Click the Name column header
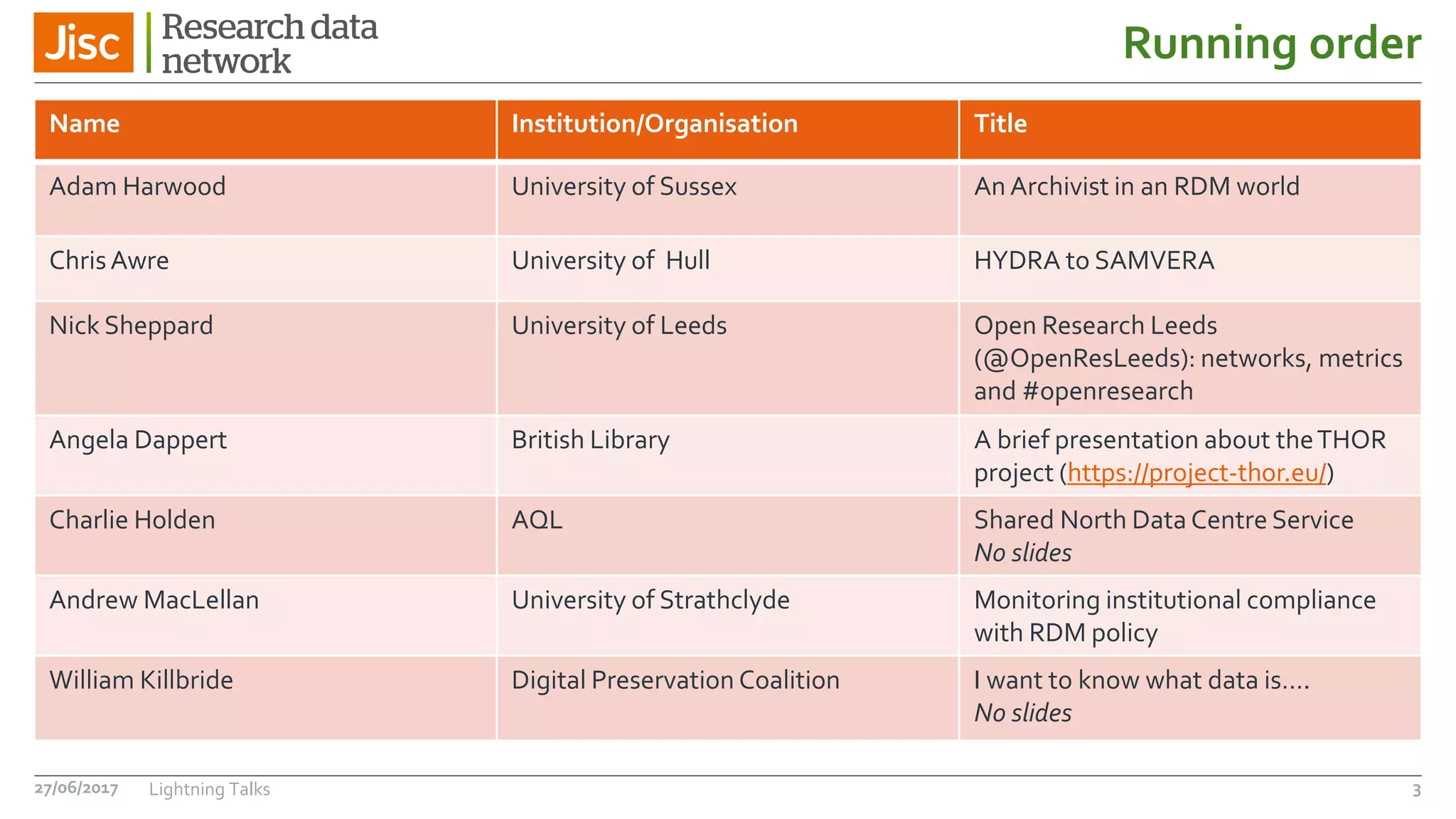The image size is (1456, 819). coord(265,129)
